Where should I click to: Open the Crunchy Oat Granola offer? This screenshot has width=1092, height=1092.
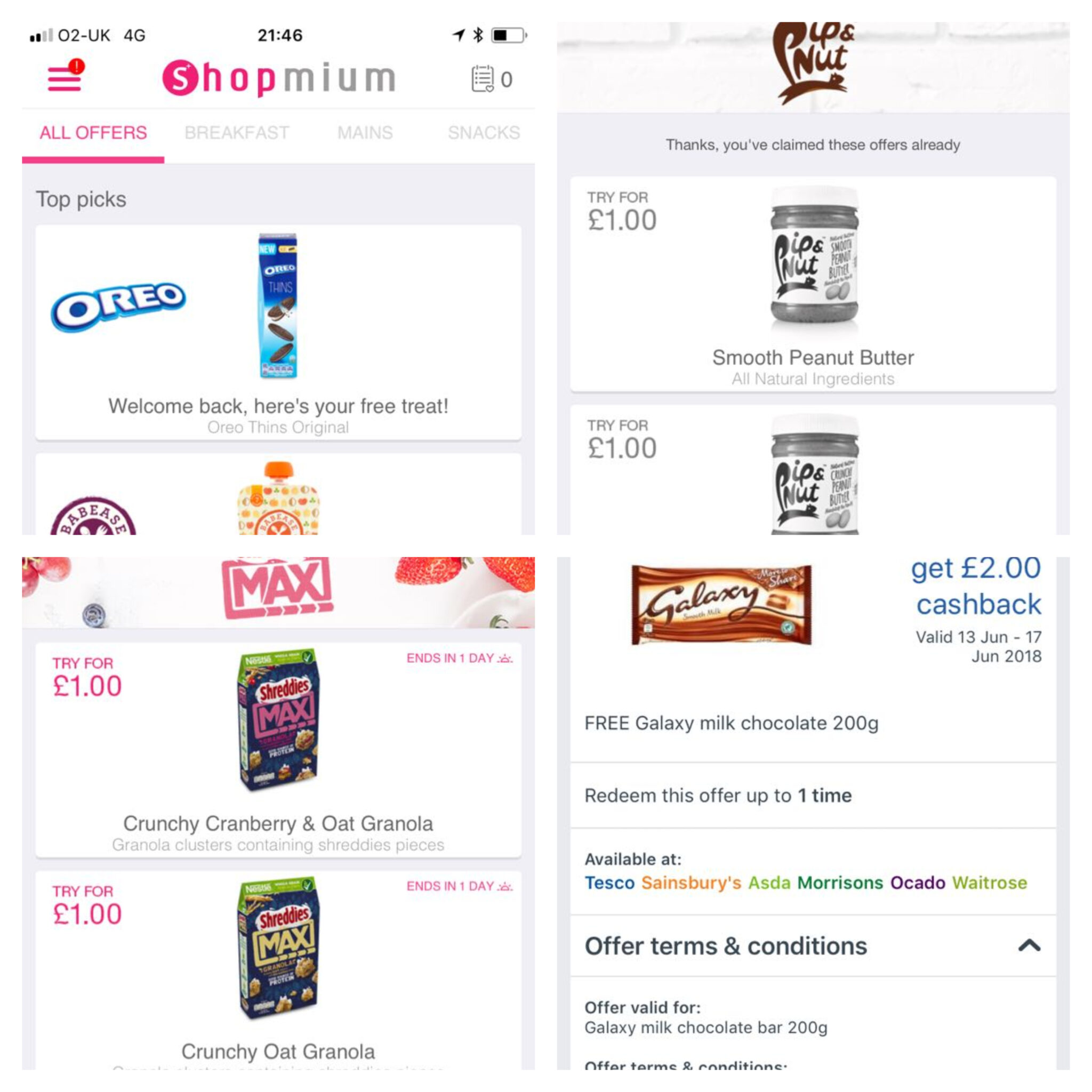click(278, 970)
